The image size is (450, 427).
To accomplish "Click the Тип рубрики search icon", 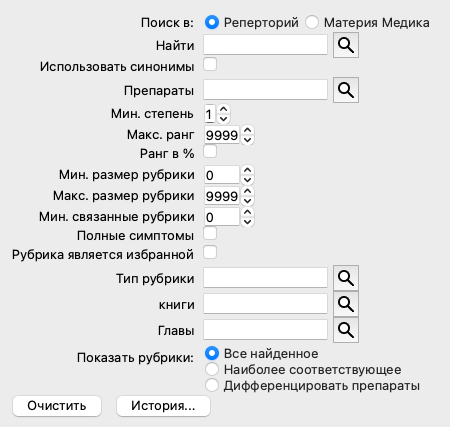I will [x=346, y=278].
